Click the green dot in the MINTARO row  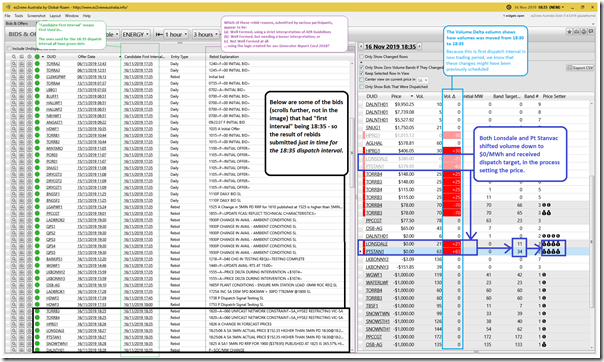37,148
